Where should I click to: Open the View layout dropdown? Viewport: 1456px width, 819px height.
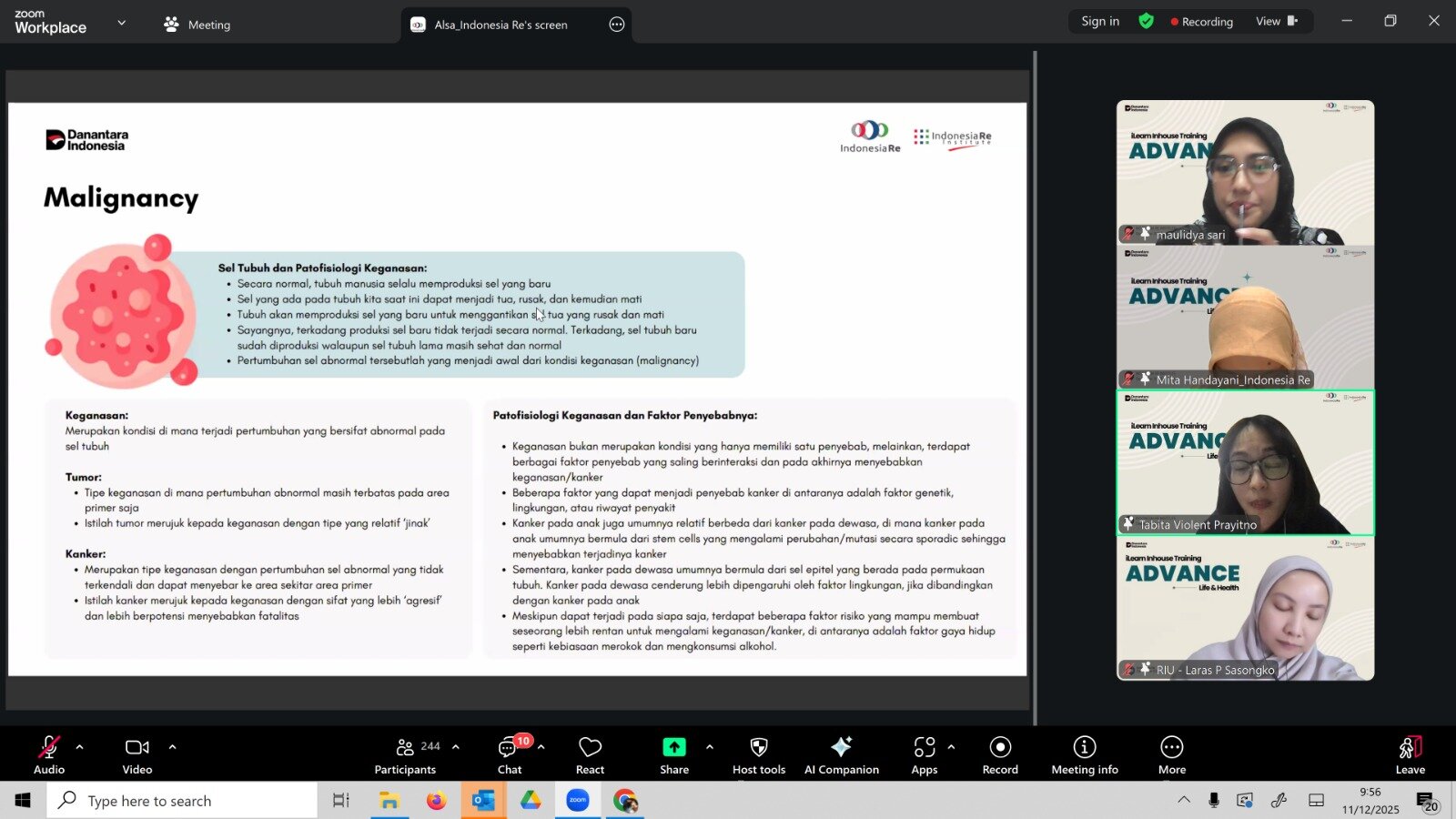coord(1277,21)
